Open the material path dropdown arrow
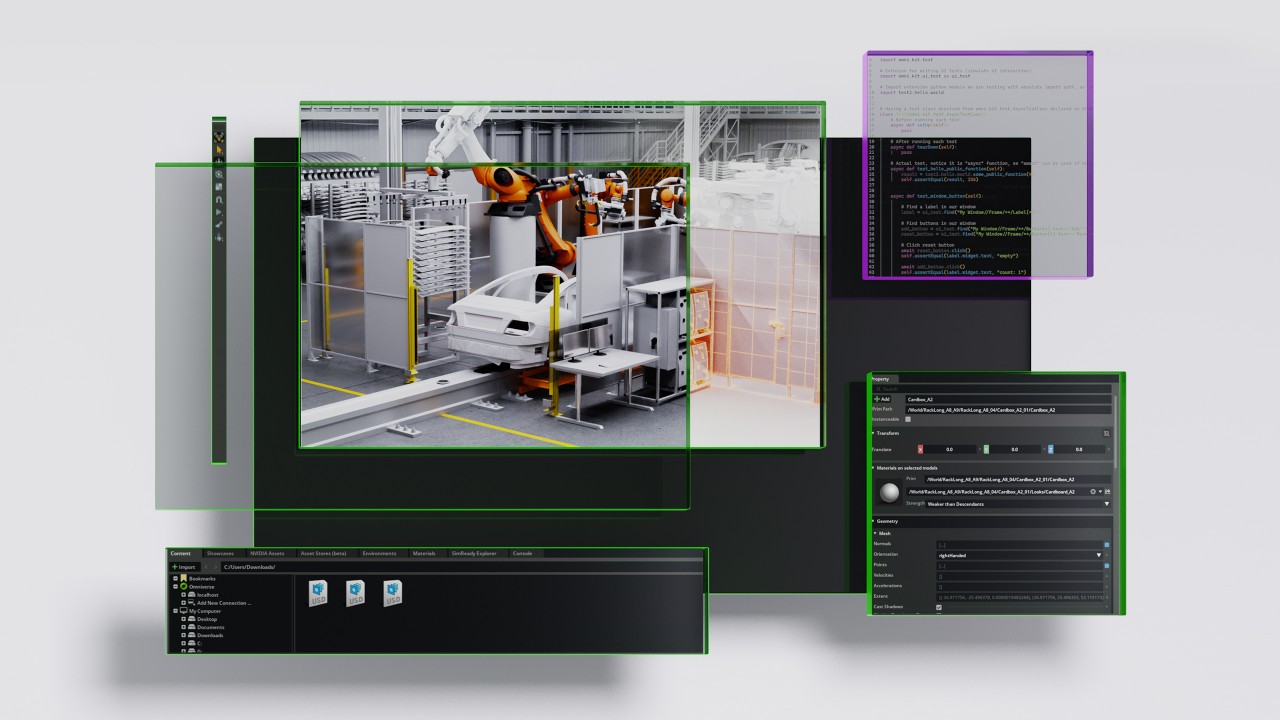Screen dimensions: 1280x720 (x=1100, y=492)
